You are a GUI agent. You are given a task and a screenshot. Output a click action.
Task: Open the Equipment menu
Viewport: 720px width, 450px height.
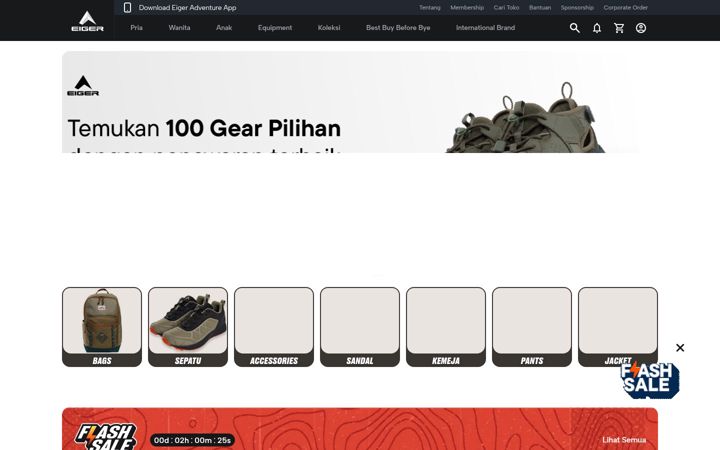click(275, 28)
